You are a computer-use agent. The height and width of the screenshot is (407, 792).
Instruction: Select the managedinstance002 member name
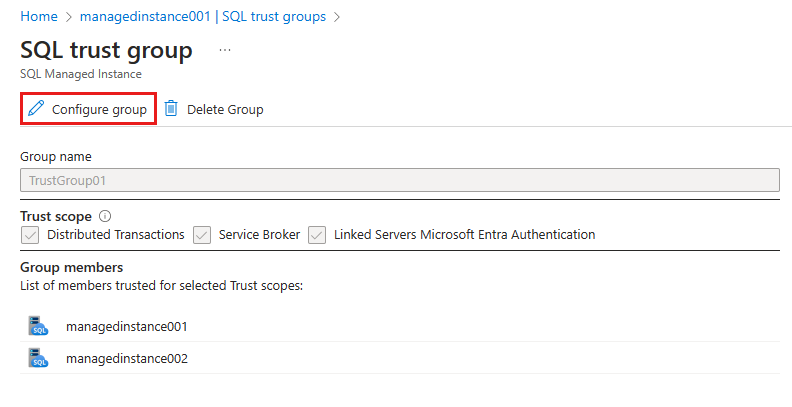pos(127,359)
